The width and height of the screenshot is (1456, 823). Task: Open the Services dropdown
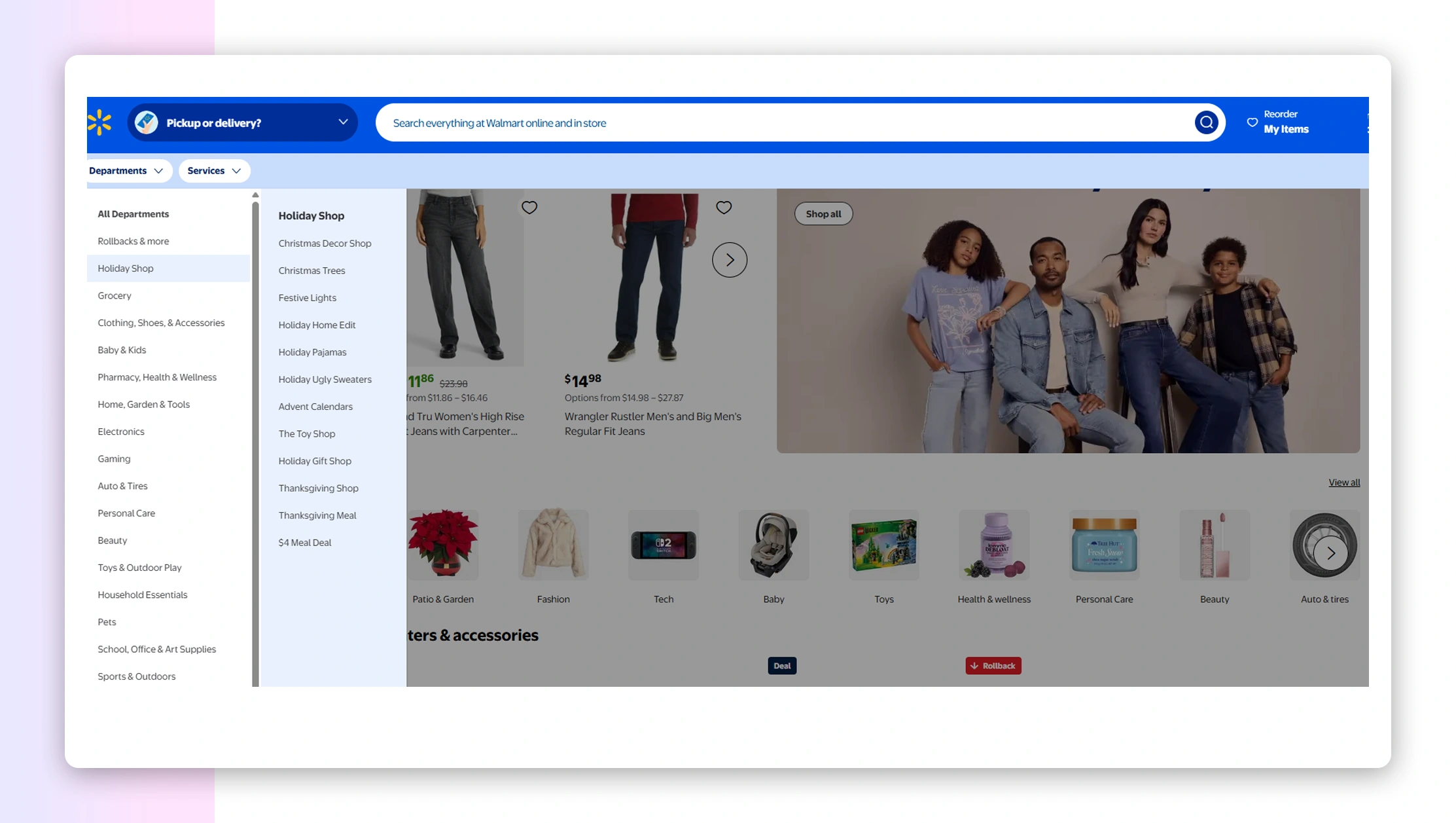214,171
